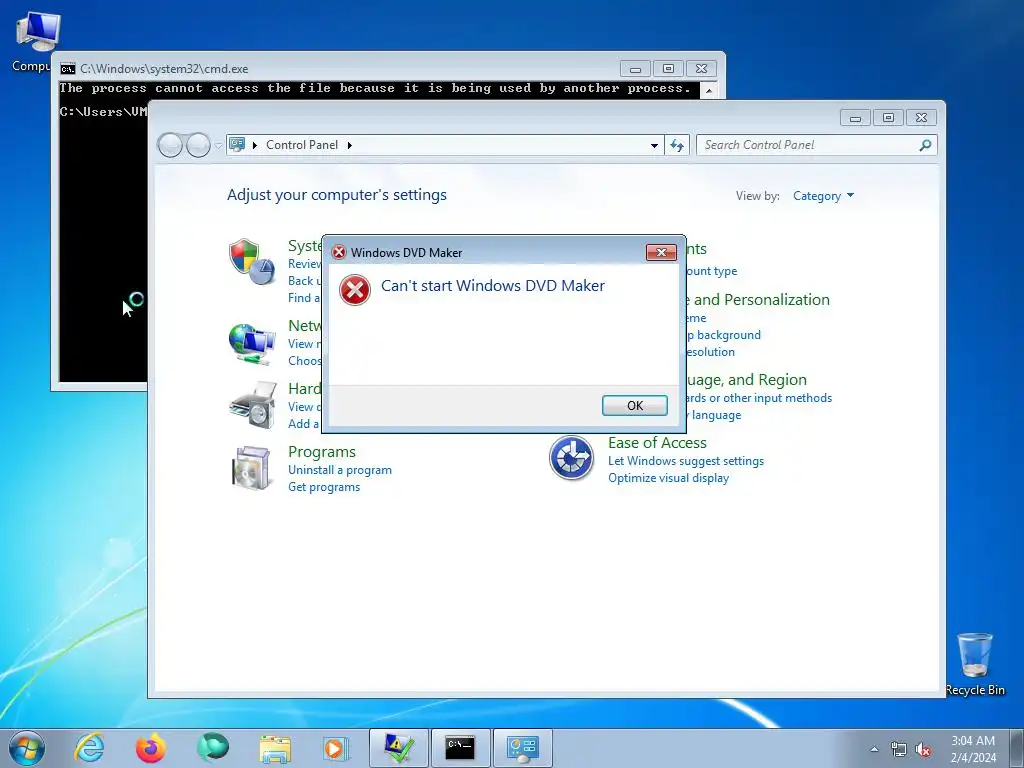Switch to the checkmark-monitor taskbar app
Image resolution: width=1024 pixels, height=768 pixels.
398,748
